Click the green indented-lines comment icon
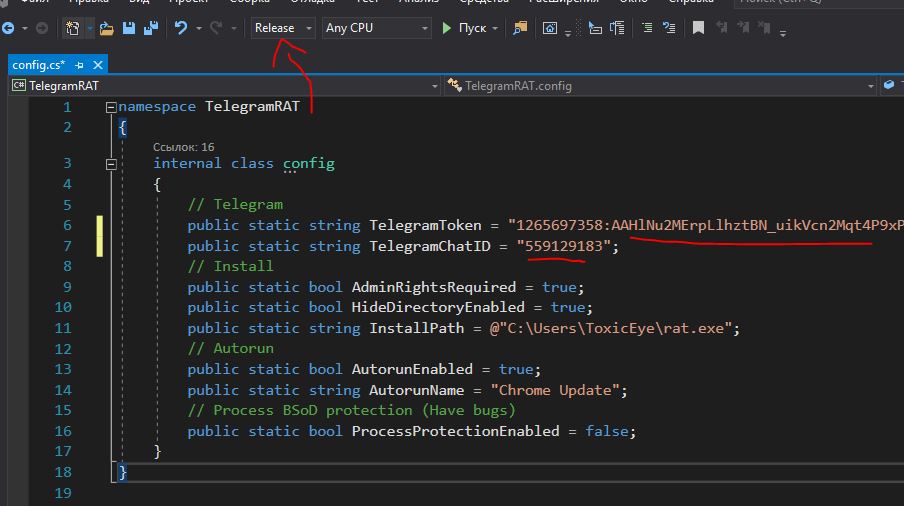 647,28
